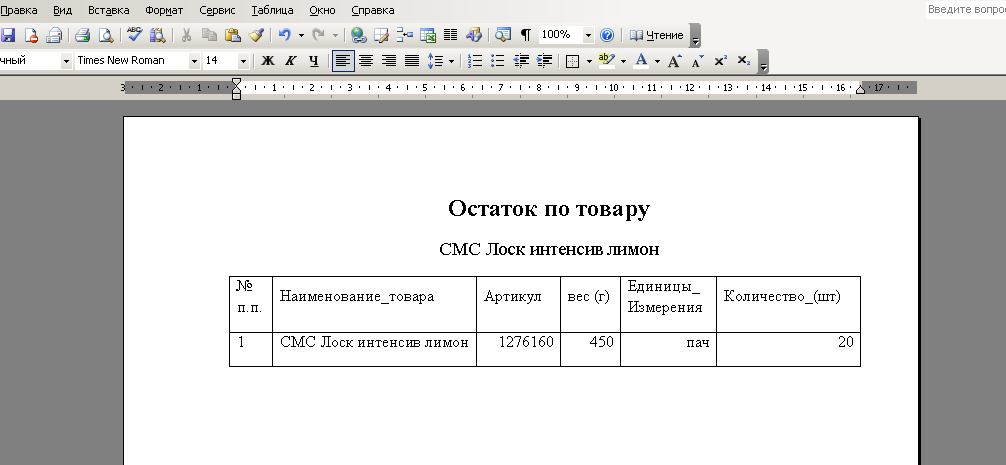The height and width of the screenshot is (465, 1006).
Task: Toggle bulleted list
Action: point(498,61)
